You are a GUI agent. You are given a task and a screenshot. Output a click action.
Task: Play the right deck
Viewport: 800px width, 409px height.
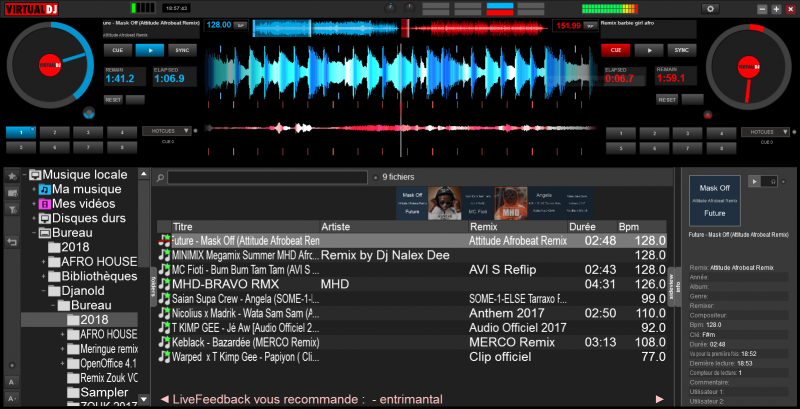pyautogui.click(x=649, y=50)
